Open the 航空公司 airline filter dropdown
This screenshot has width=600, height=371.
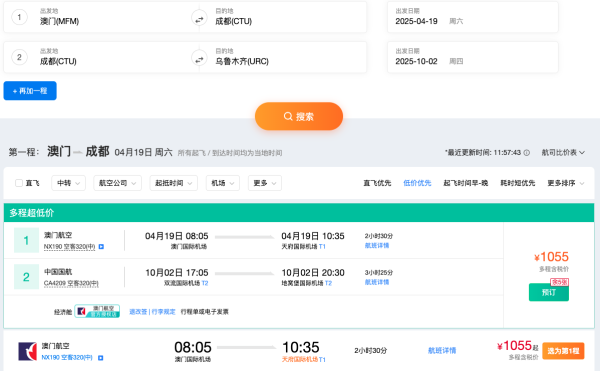117,183
